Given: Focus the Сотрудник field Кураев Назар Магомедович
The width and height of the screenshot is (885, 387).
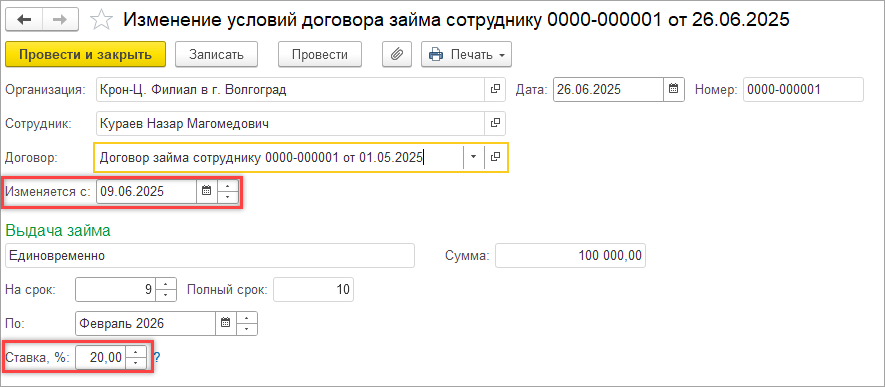Looking at the screenshot, I should pyautogui.click(x=291, y=123).
